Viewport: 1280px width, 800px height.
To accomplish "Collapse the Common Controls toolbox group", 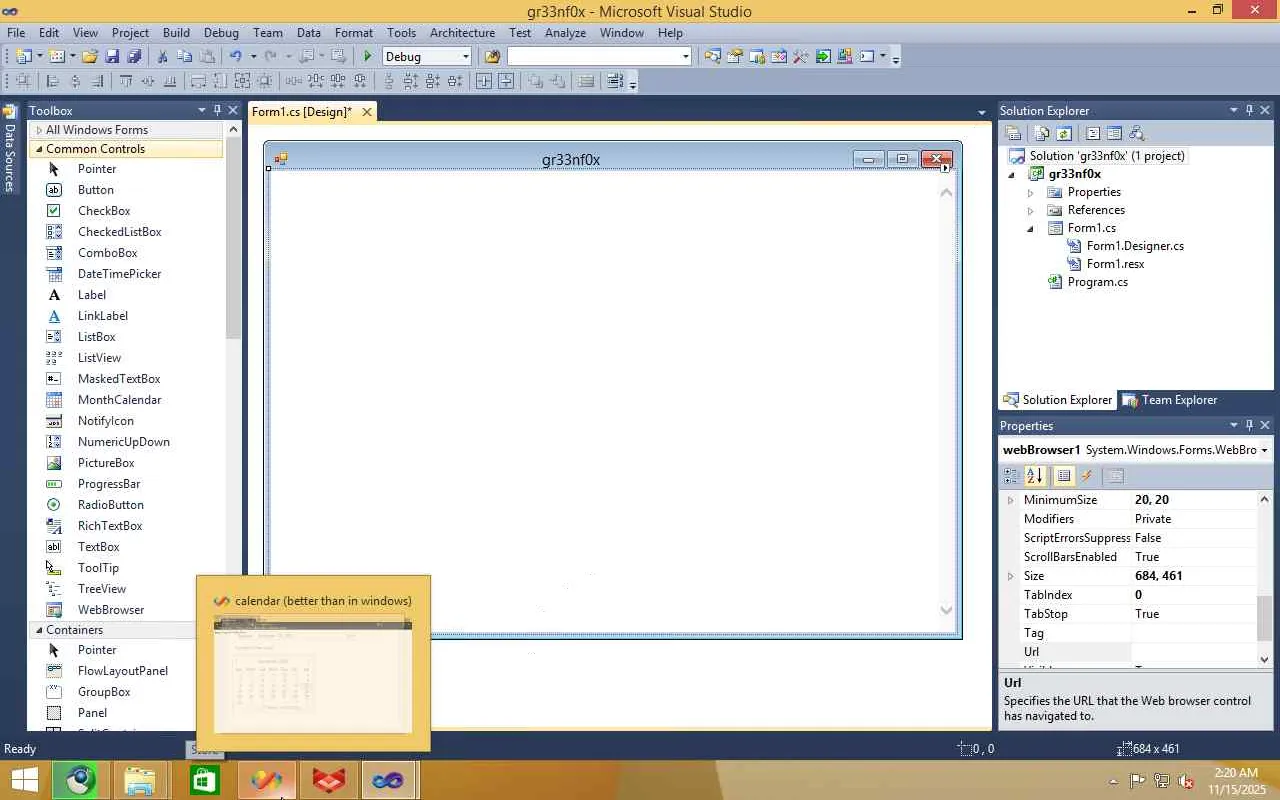I will [x=39, y=149].
